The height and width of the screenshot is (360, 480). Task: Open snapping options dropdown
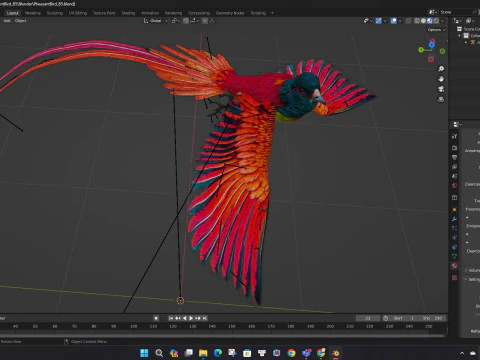coord(195,21)
